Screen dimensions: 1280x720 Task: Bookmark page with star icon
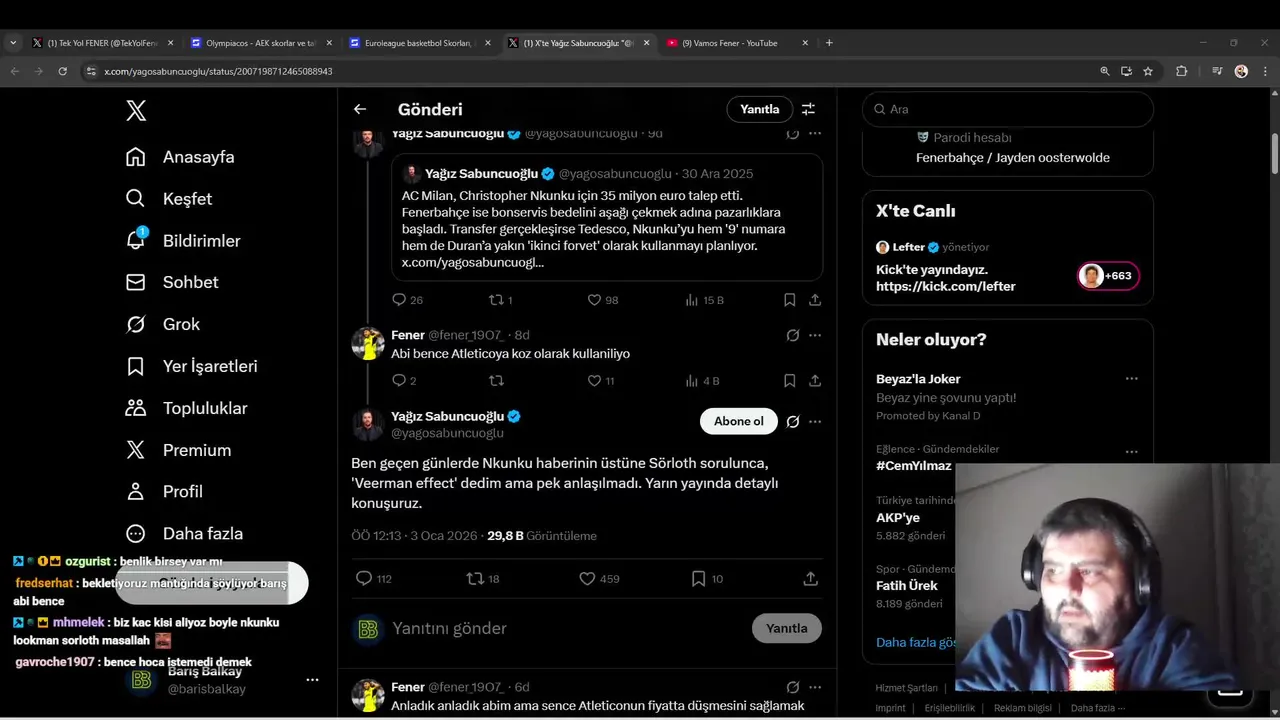1148,71
